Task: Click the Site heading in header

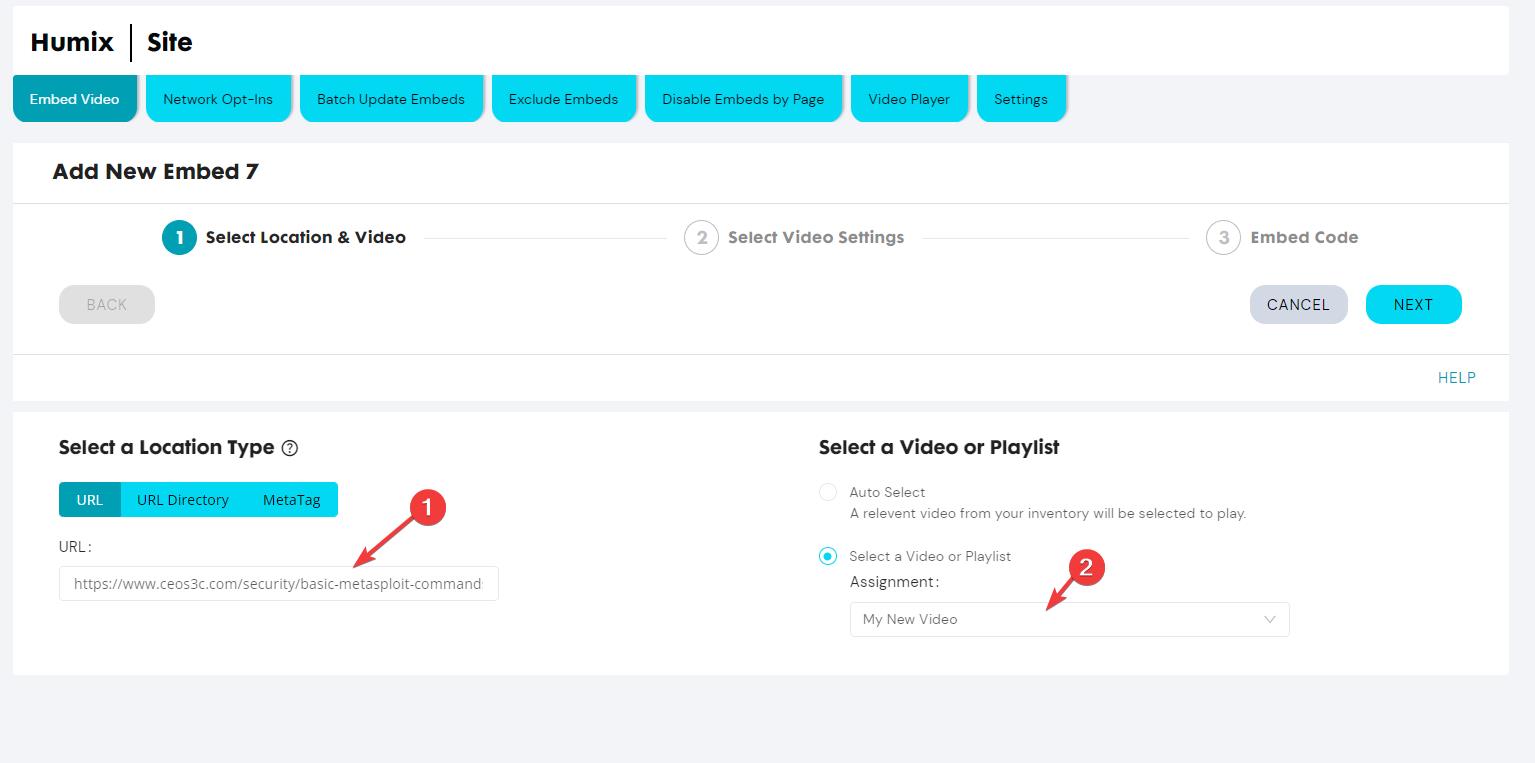Action: [169, 42]
